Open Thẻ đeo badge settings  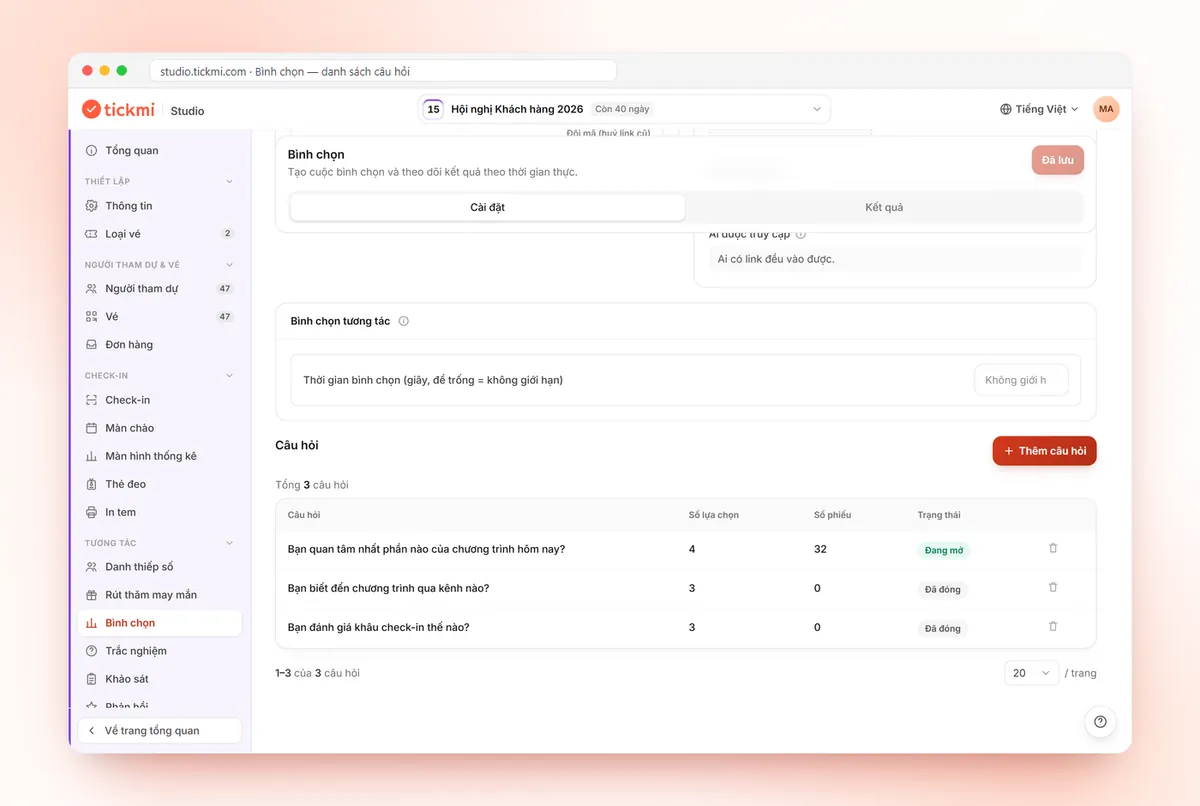(160, 484)
